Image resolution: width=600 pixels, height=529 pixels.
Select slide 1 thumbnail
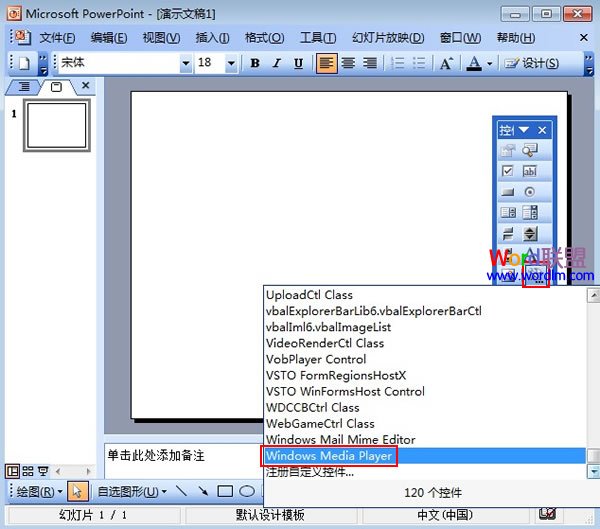[57, 125]
